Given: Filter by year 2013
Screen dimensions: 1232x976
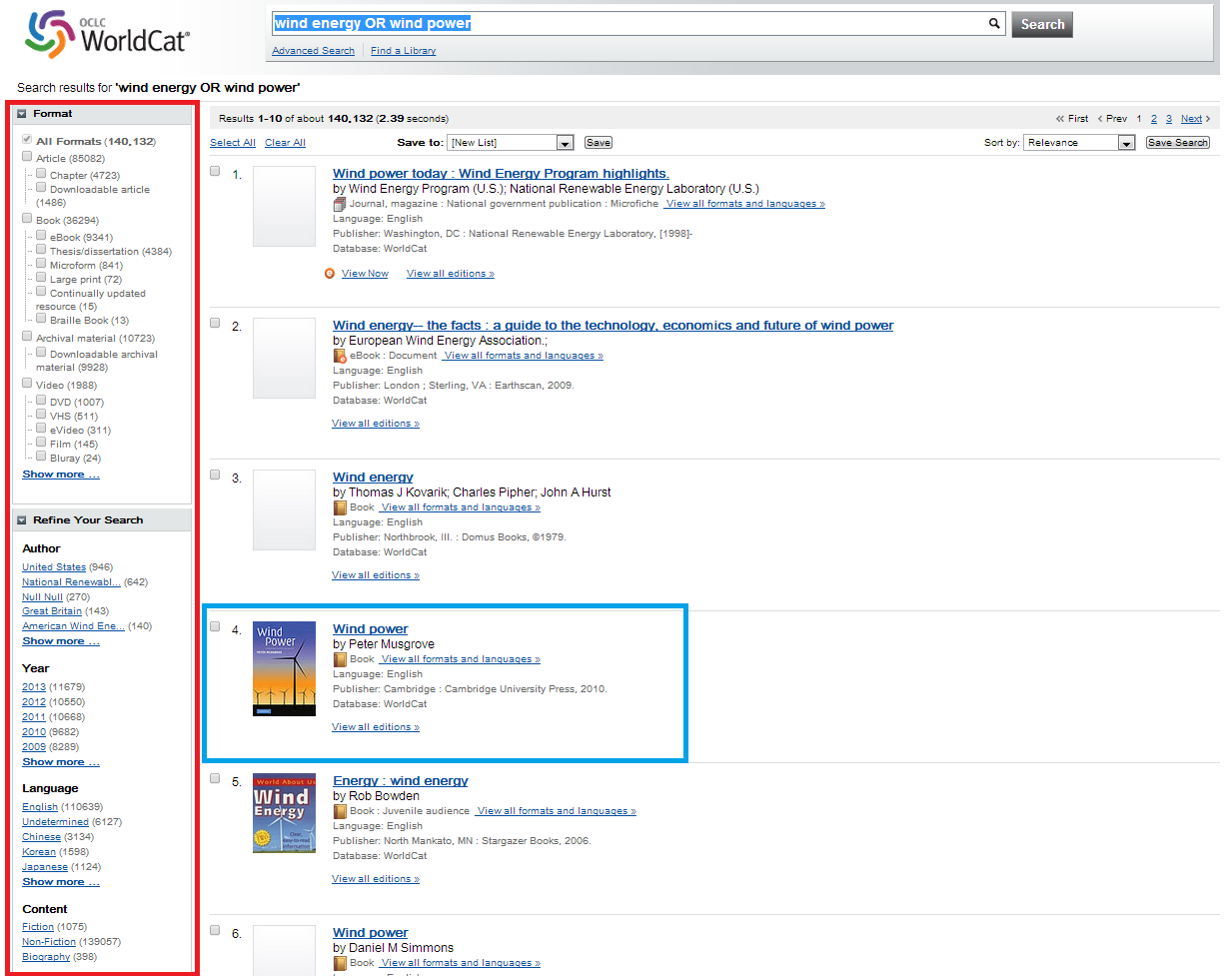Looking at the screenshot, I should [34, 687].
